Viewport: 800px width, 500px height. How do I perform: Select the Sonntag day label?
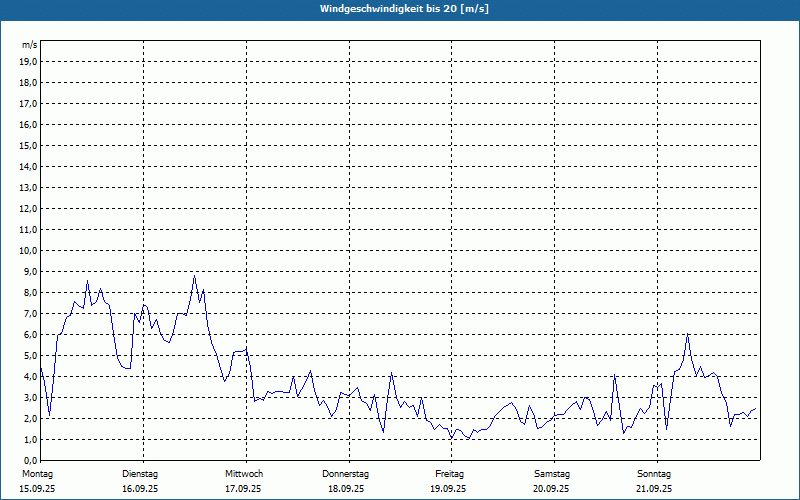click(x=654, y=473)
